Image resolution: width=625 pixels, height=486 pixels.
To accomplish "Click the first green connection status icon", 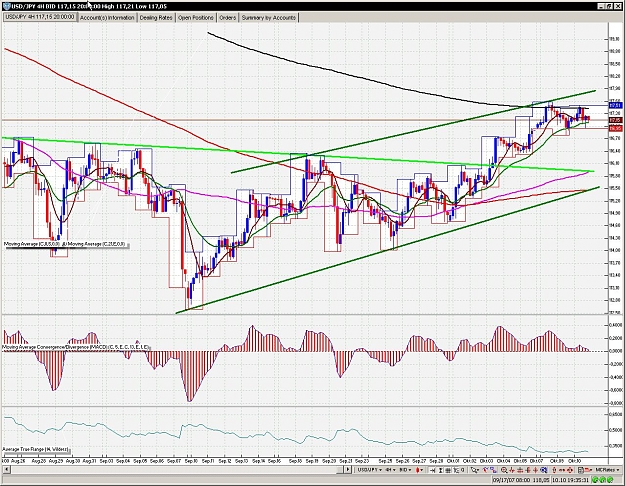I will pyautogui.click(x=596, y=480).
